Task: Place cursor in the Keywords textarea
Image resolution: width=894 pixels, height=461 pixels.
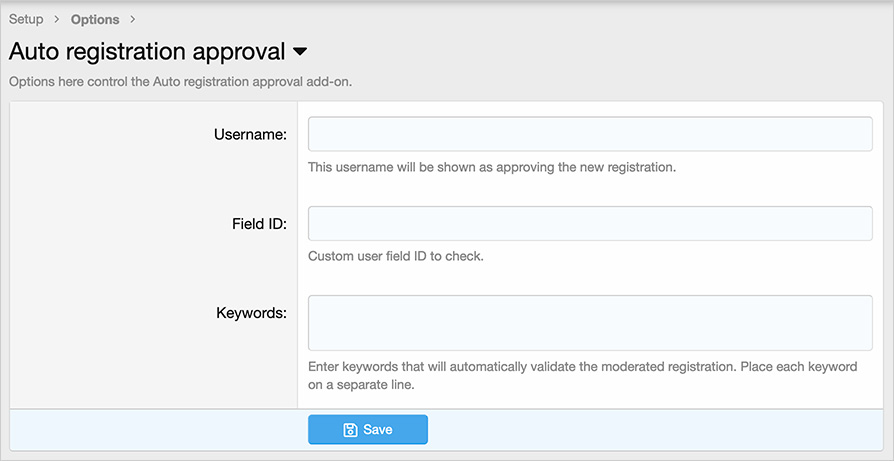Action: 590,322
